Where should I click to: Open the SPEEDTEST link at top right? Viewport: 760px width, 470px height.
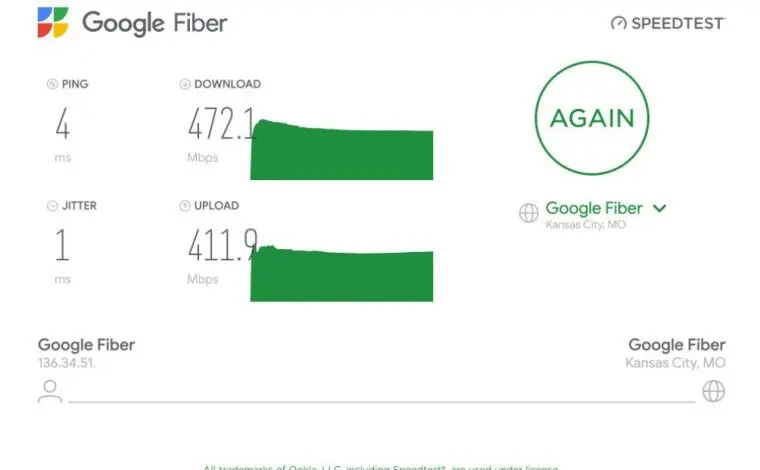668,23
